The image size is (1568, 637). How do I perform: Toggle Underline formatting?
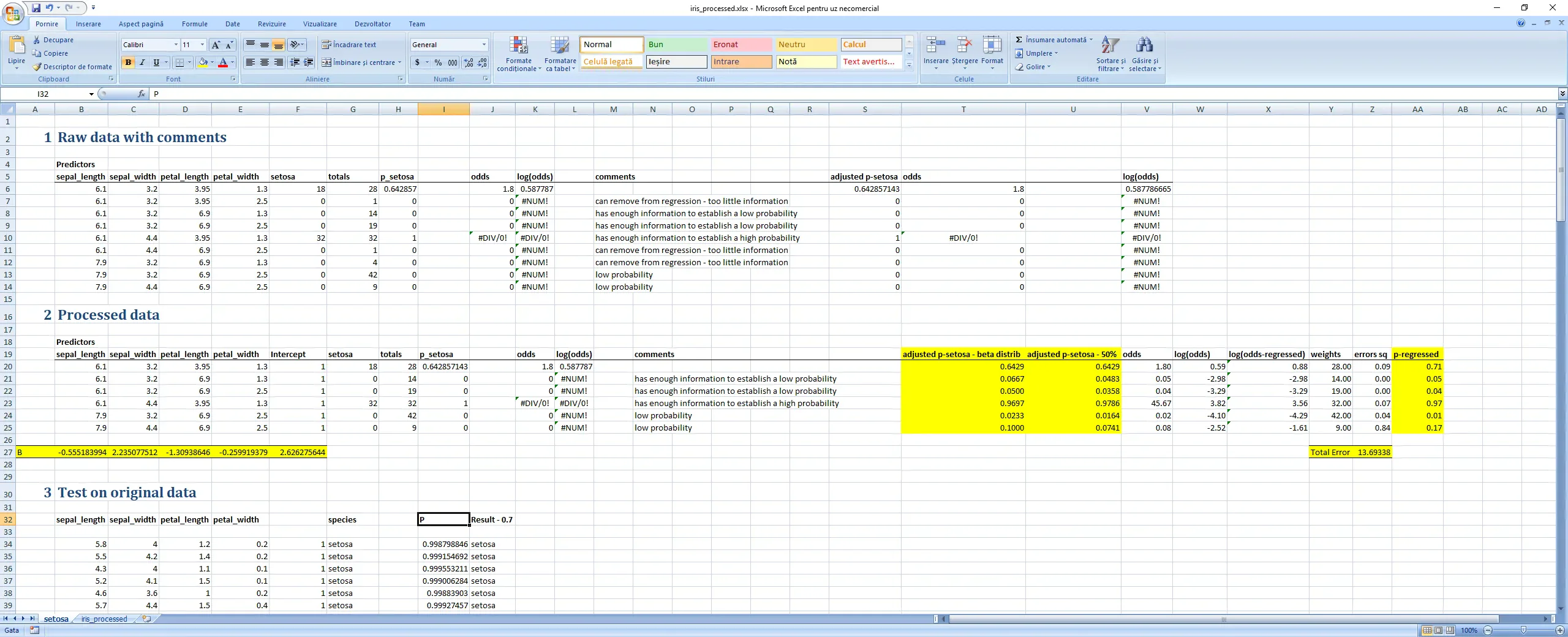156,62
